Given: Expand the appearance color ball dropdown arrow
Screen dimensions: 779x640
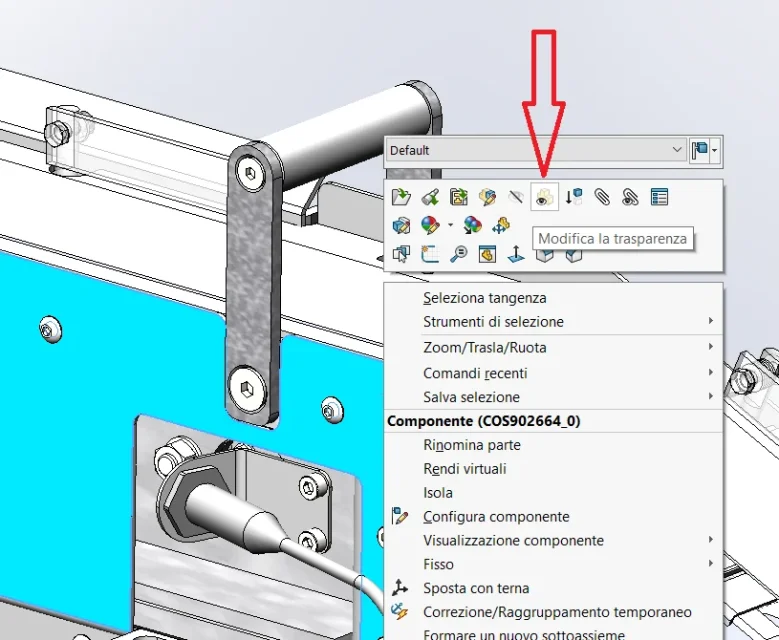Looking at the screenshot, I should 450,226.
